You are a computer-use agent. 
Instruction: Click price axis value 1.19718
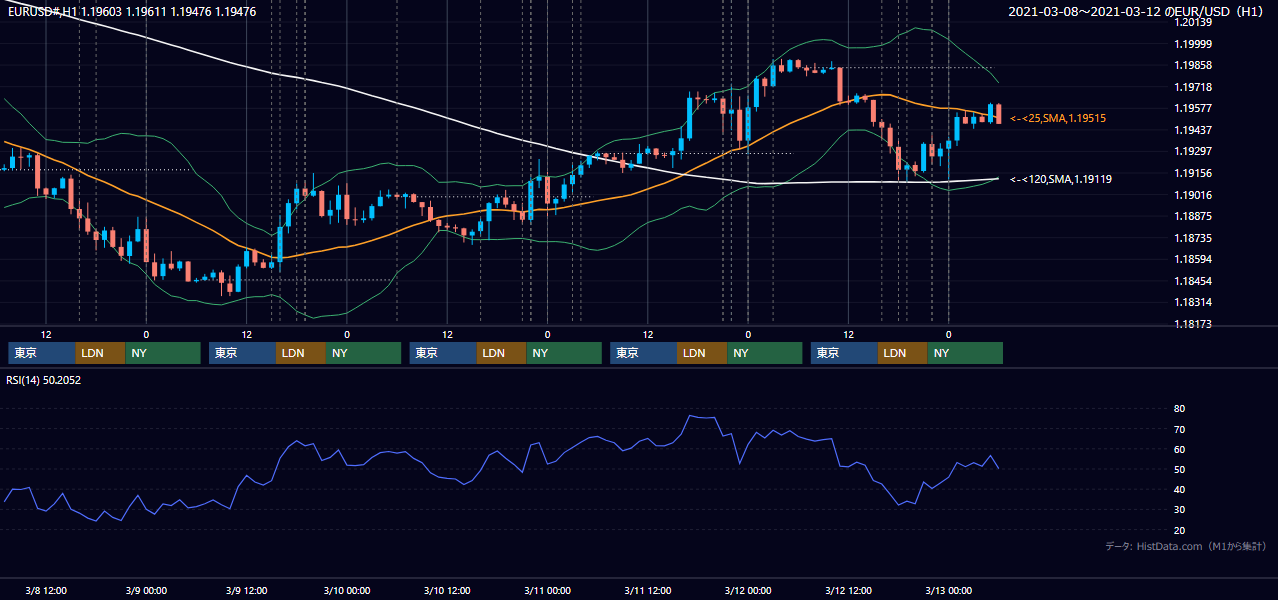pos(1193,87)
